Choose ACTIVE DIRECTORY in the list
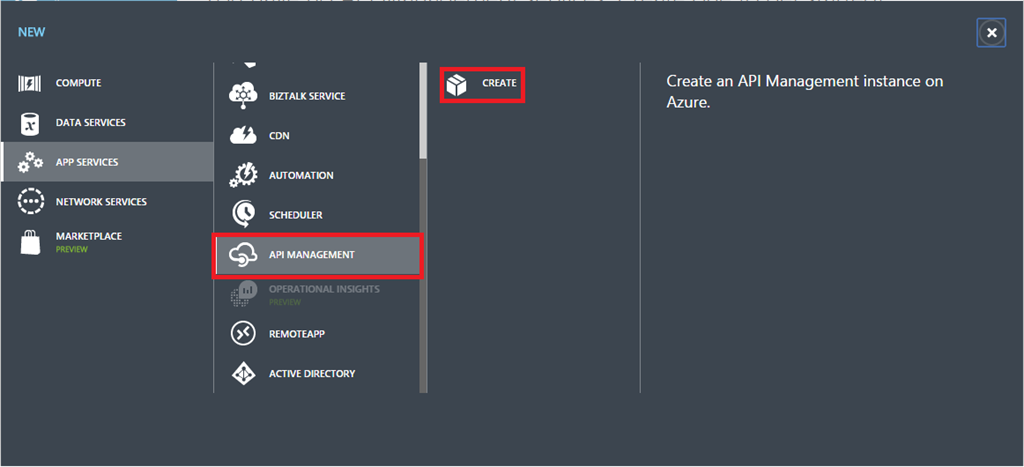The image size is (1024, 467). (312, 374)
